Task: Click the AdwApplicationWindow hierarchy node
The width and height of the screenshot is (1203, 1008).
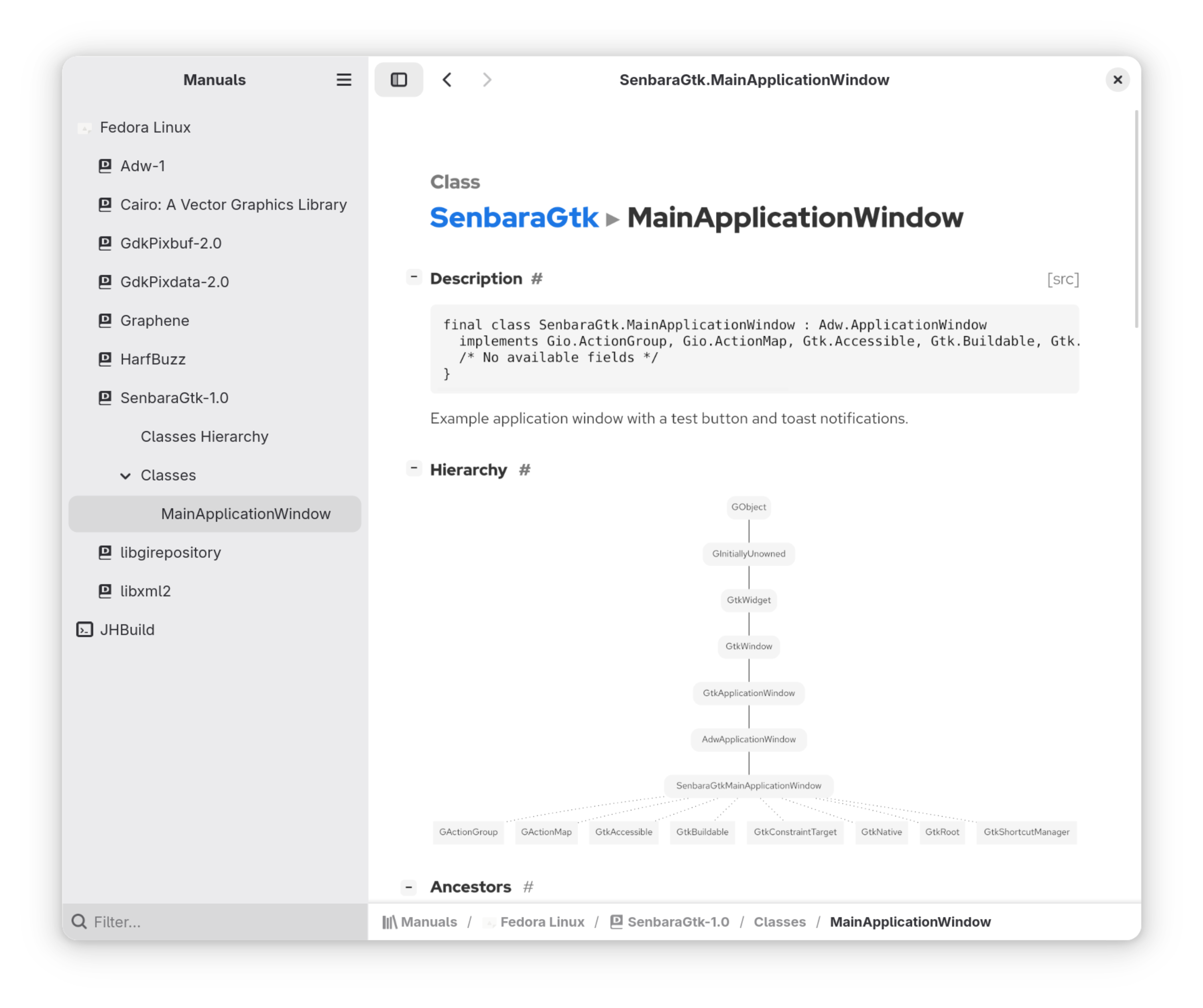Action: (748, 739)
